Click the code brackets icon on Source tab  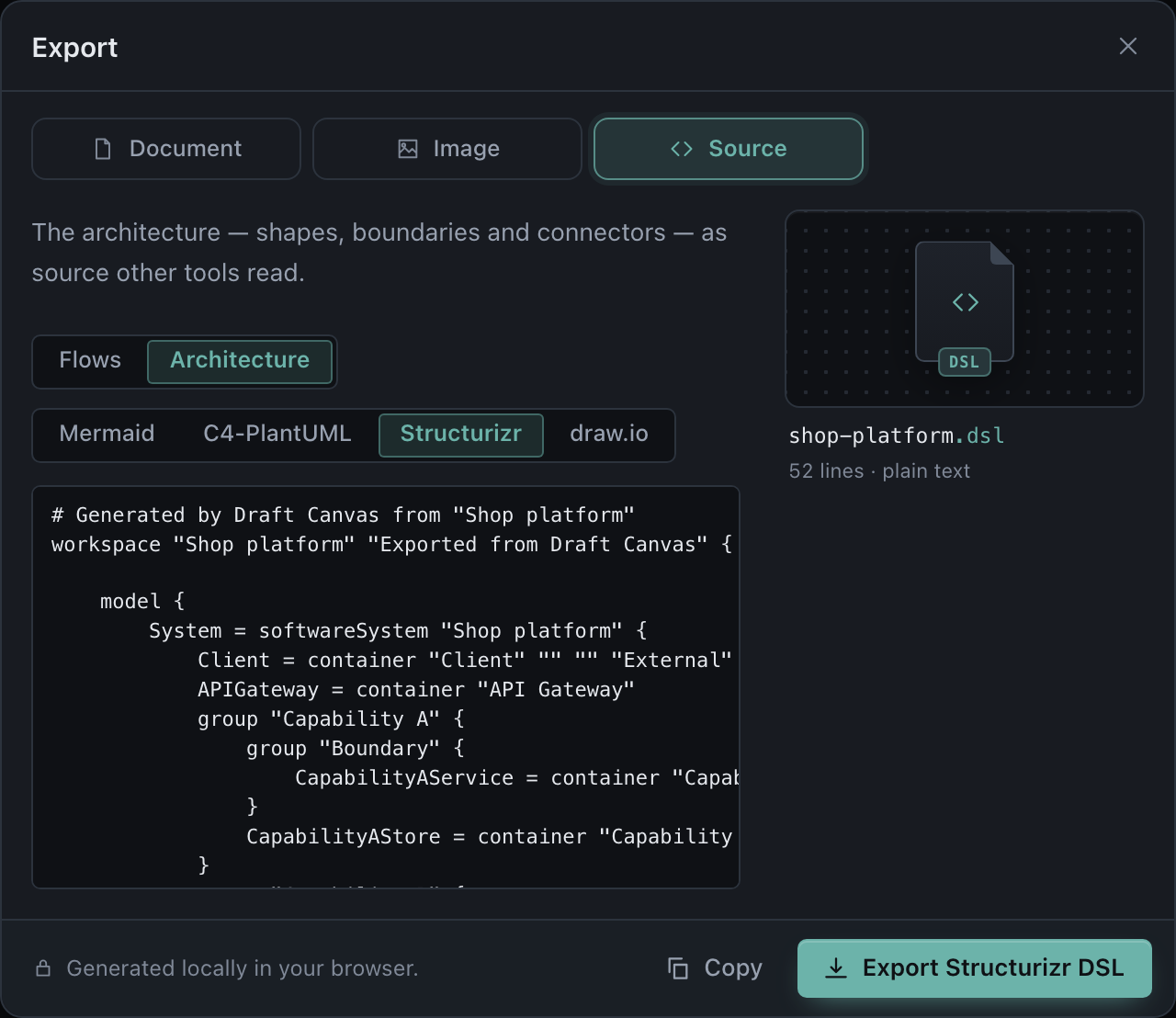pos(682,149)
